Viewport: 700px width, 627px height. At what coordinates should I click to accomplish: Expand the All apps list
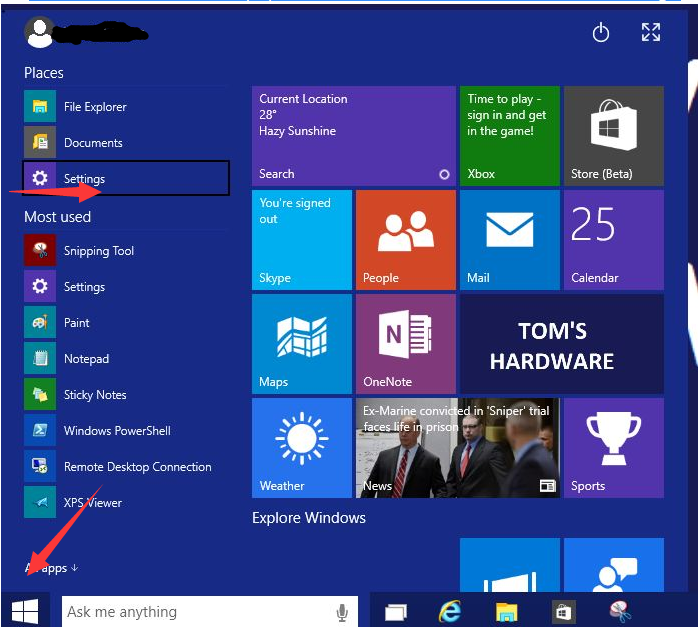[x=51, y=568]
